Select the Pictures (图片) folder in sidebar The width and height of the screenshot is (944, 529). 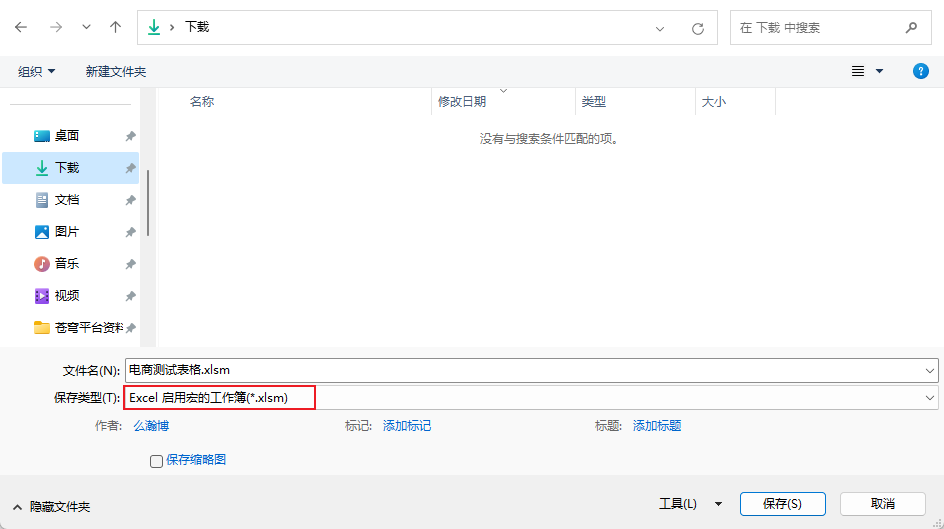pos(67,232)
